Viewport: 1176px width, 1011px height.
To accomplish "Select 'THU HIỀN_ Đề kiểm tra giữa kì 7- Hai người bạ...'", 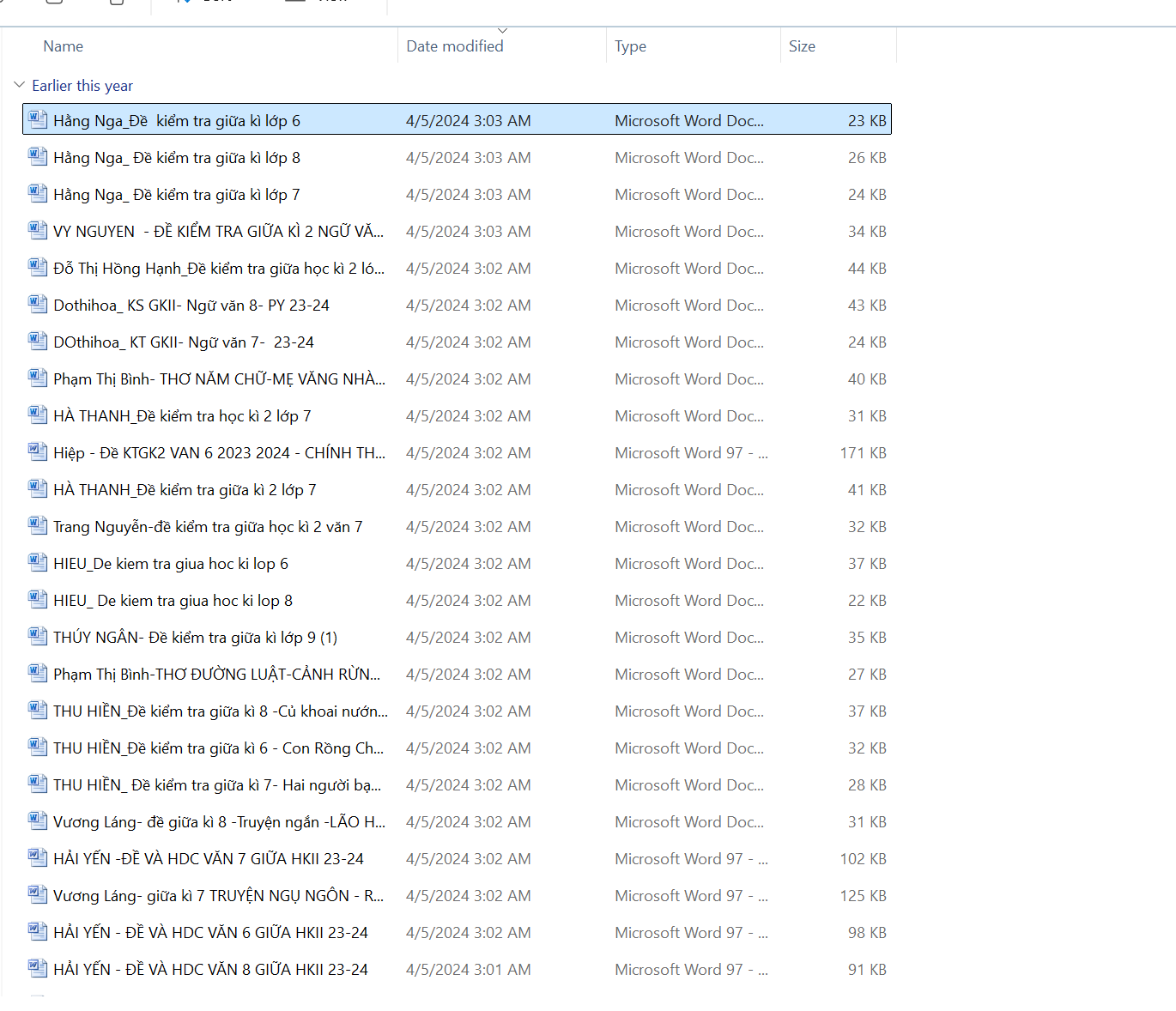I will click(217, 785).
